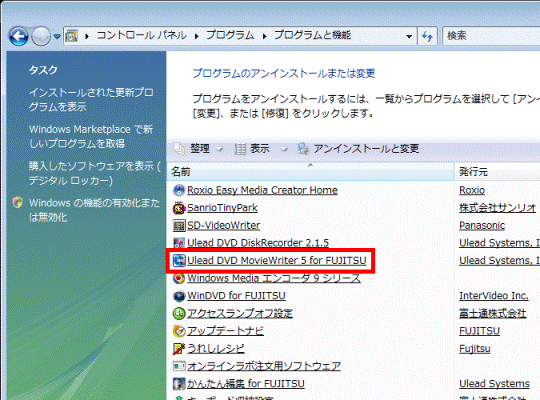The image size is (540, 400).
Task: Sort by the 発行元 column header
Action: [x=497, y=172]
